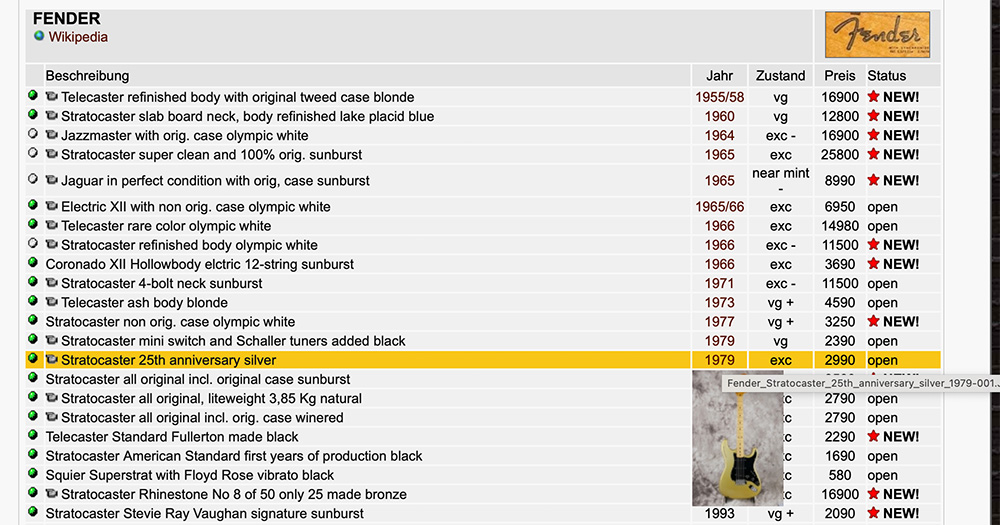
Task: Click green status dot for Coronado XII row
Action: coord(33,263)
